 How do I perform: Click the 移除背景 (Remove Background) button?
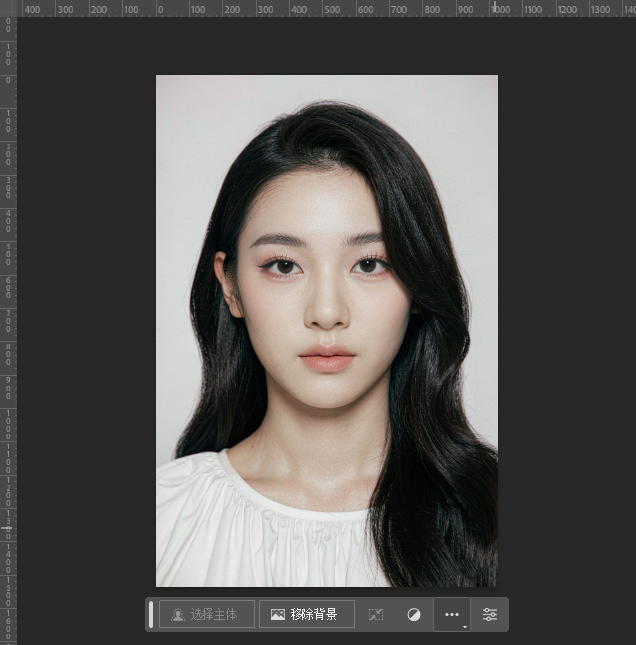[307, 614]
